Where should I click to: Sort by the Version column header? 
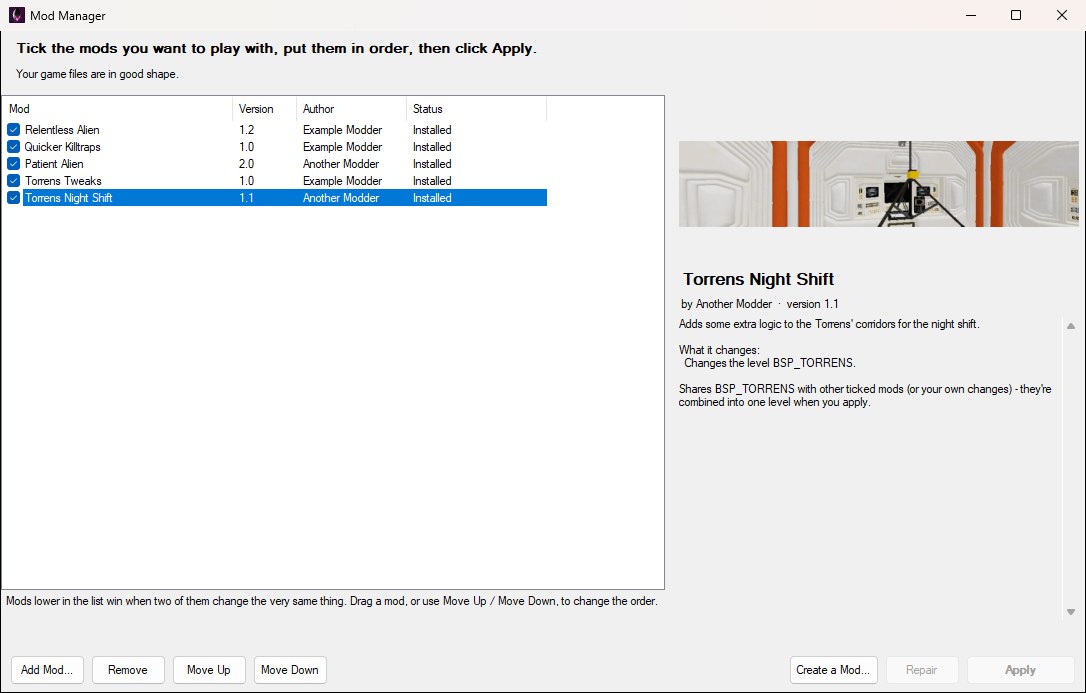coord(265,109)
